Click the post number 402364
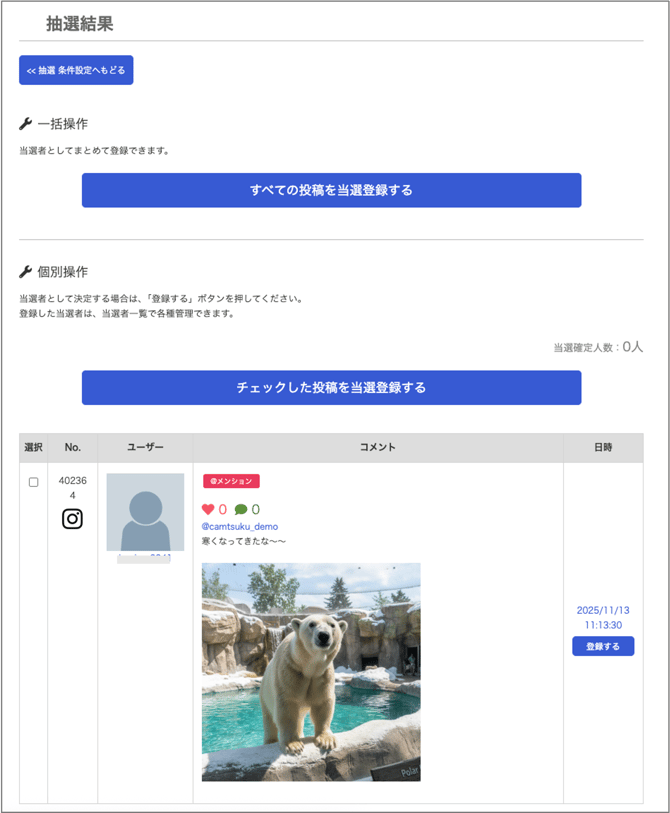Screen dimensions: 670x813 73,487
